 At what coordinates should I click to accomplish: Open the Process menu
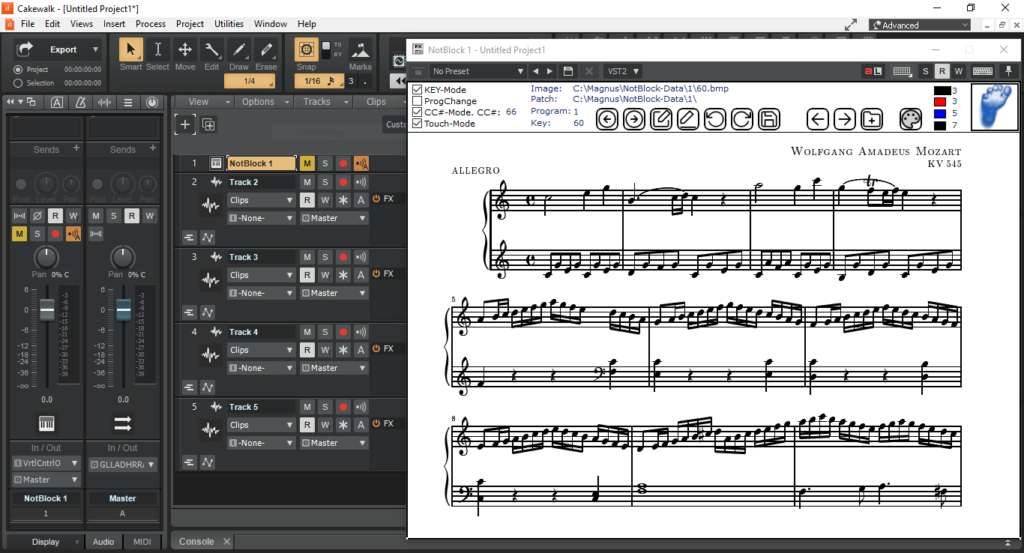pos(150,24)
